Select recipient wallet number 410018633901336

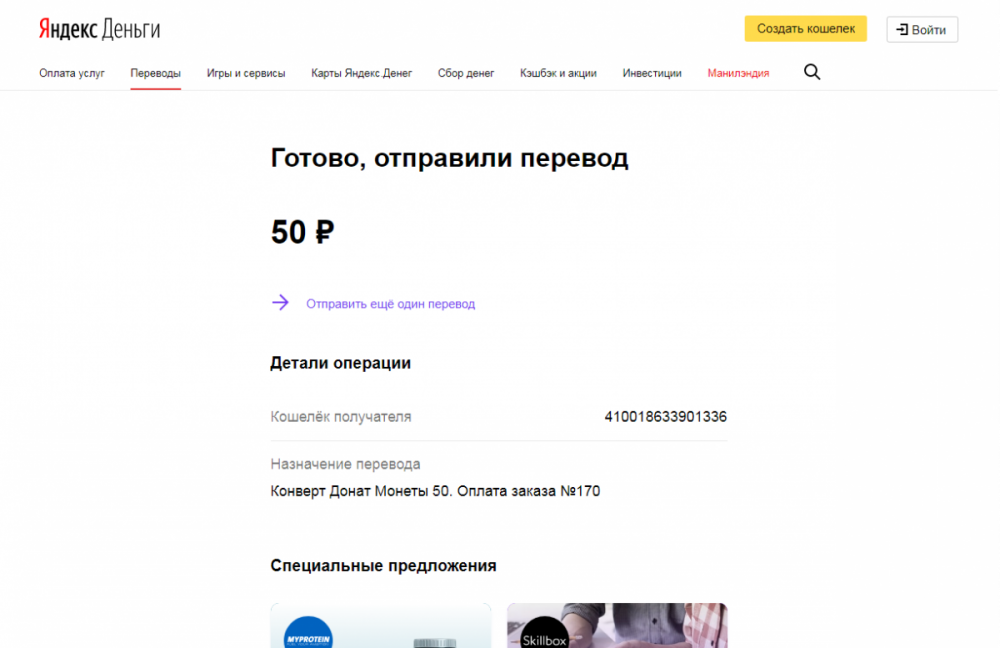click(665, 416)
